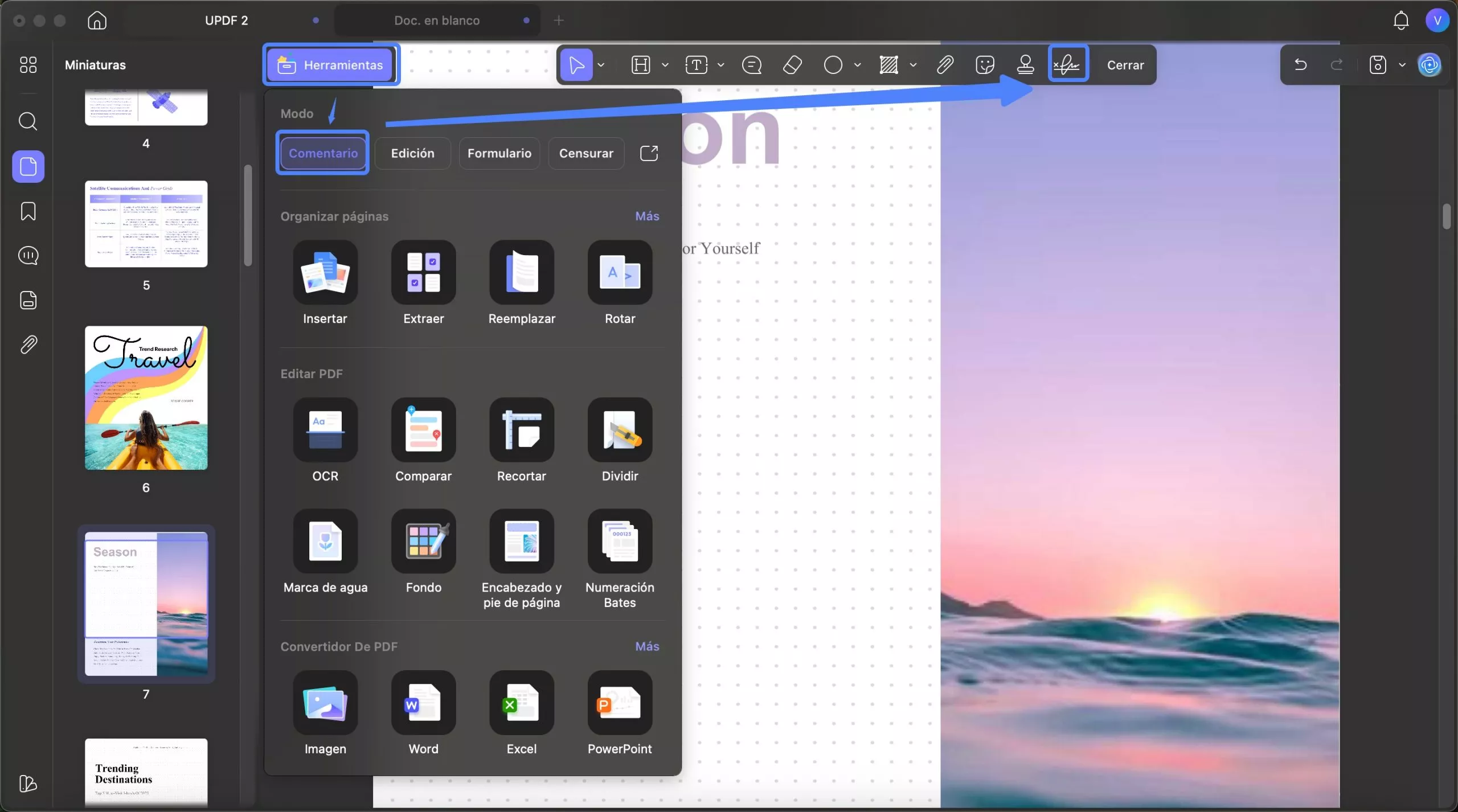Select page 5 thumbnail
The image size is (1458, 812).
146,224
